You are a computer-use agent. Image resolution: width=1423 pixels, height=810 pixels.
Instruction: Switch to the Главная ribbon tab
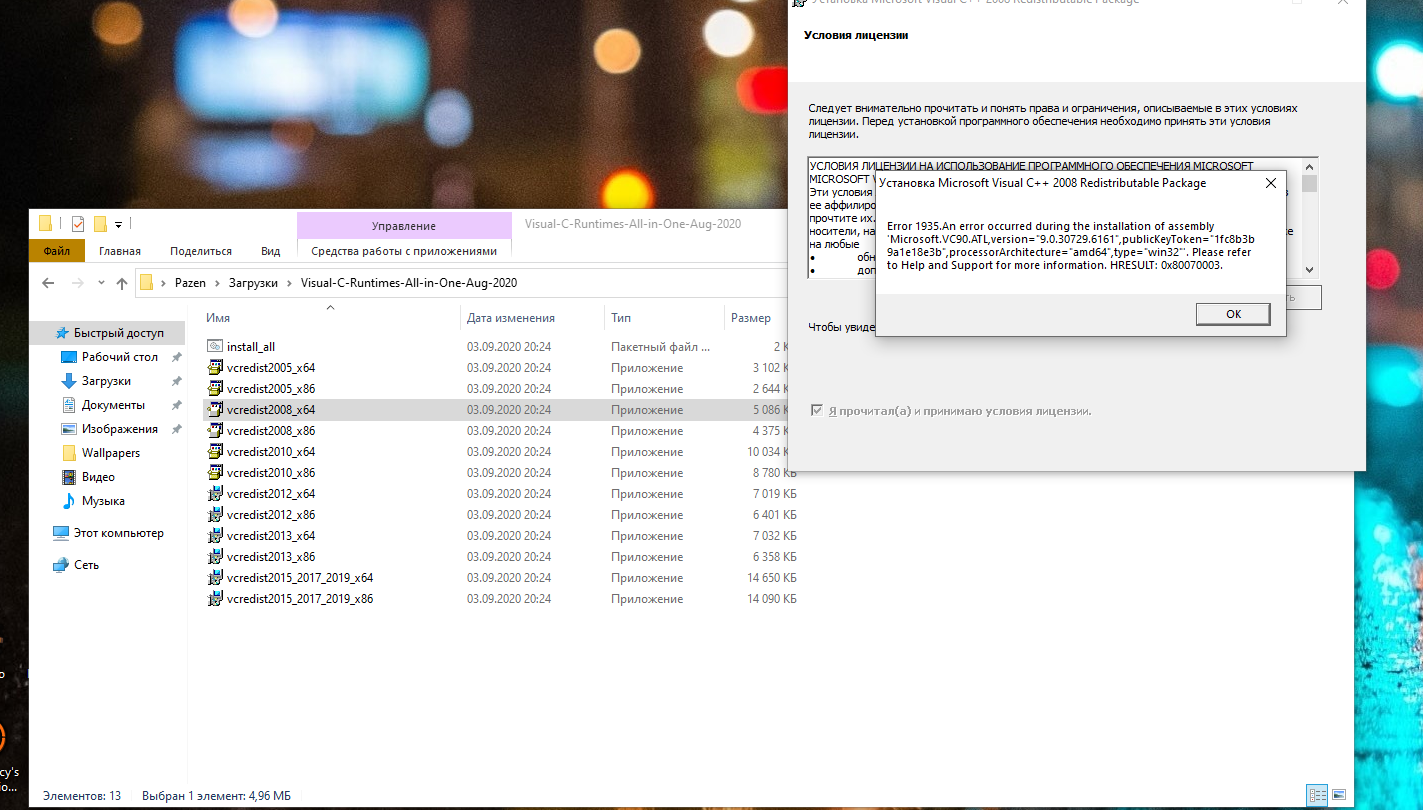tap(120, 251)
